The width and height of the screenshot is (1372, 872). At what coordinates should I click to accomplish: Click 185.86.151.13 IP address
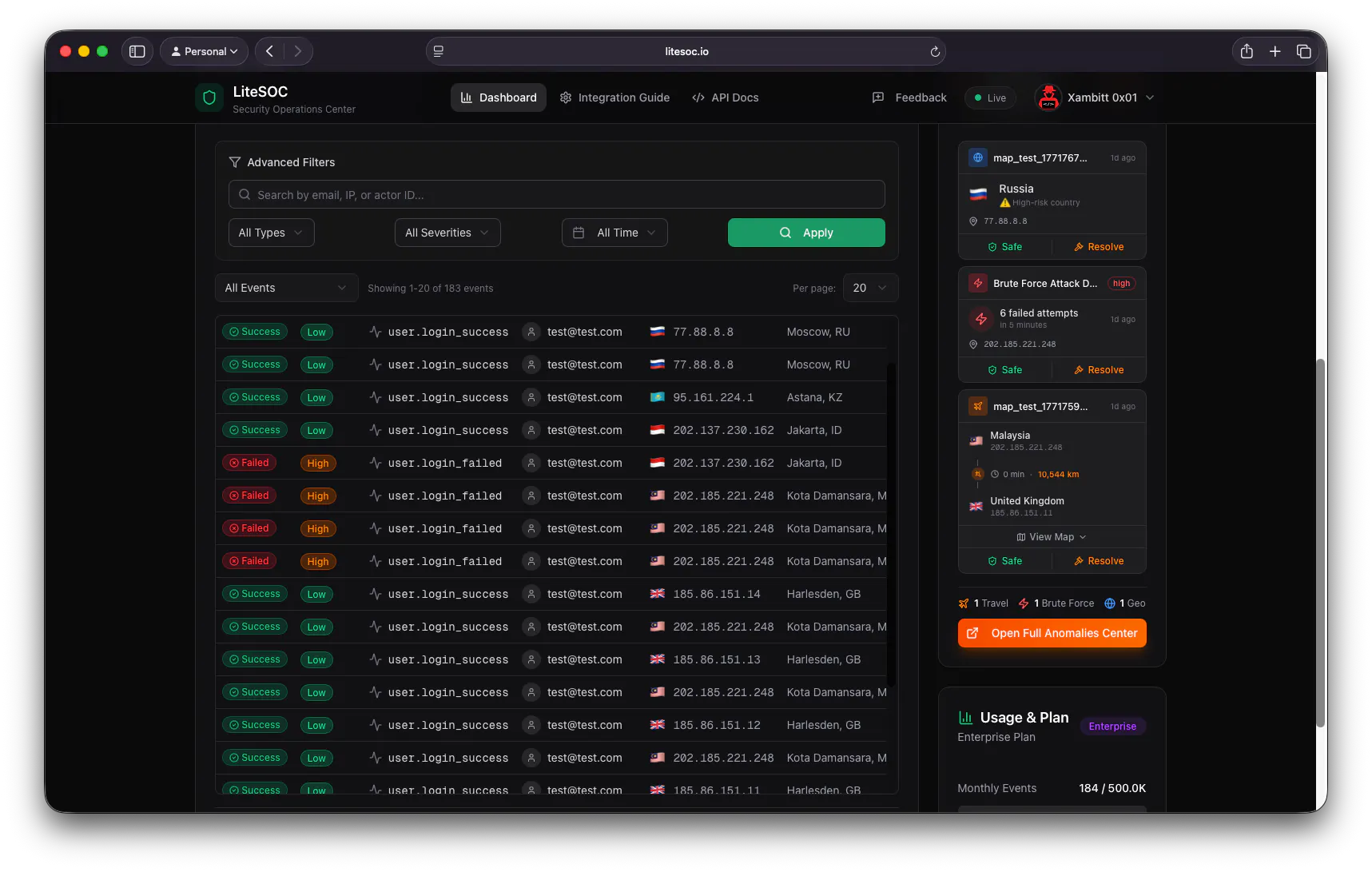pyautogui.click(x=717, y=659)
